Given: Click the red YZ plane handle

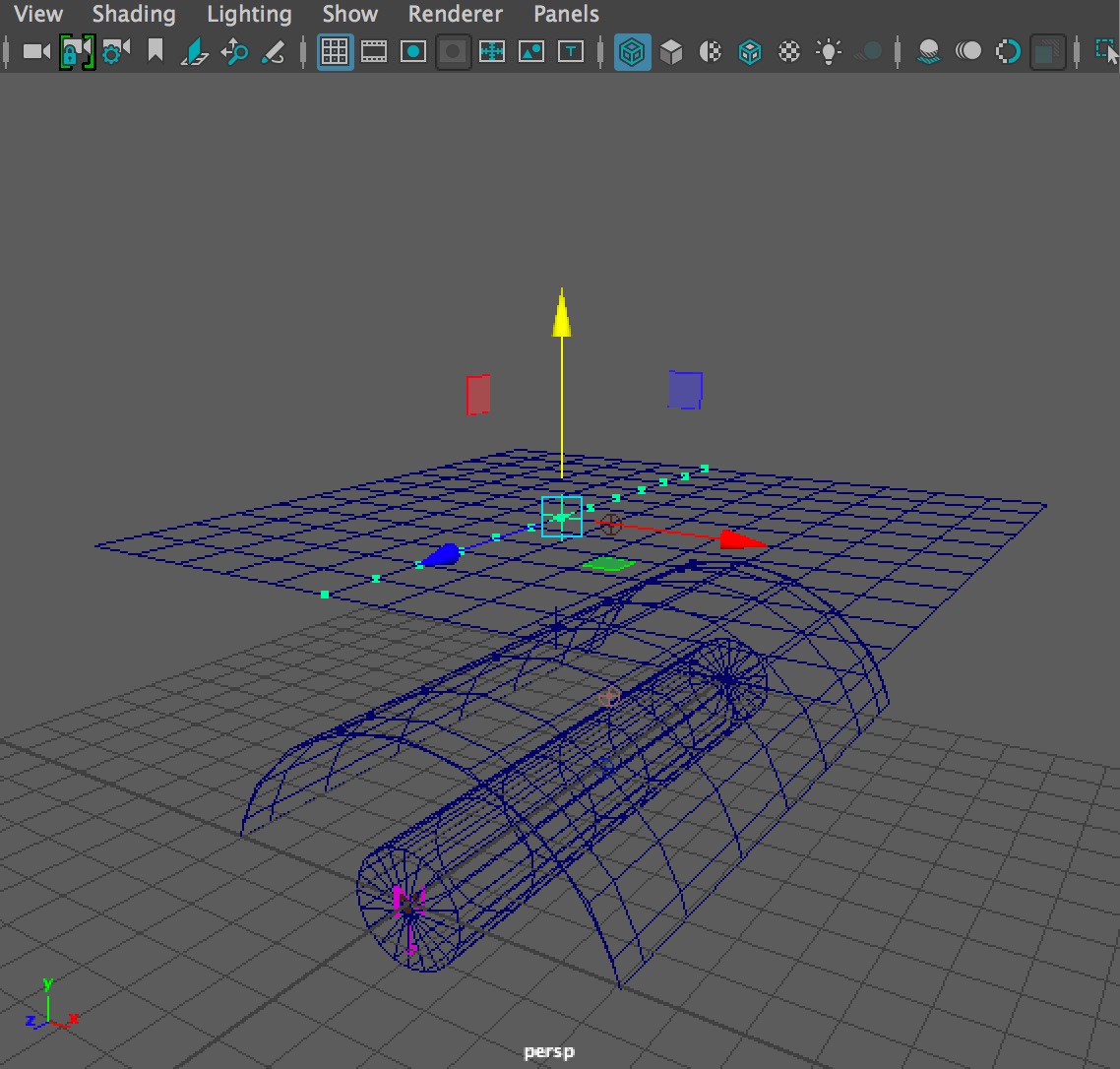Looking at the screenshot, I should coord(478,395).
